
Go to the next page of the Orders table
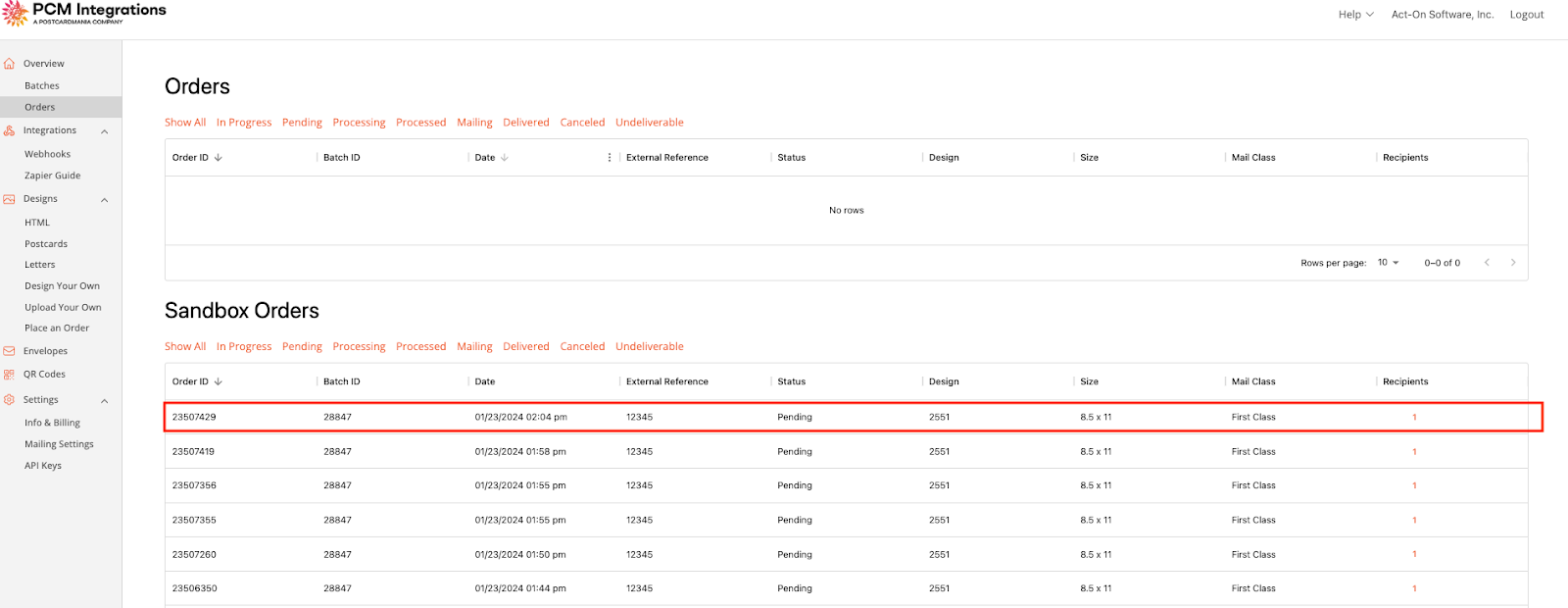pos(1513,263)
